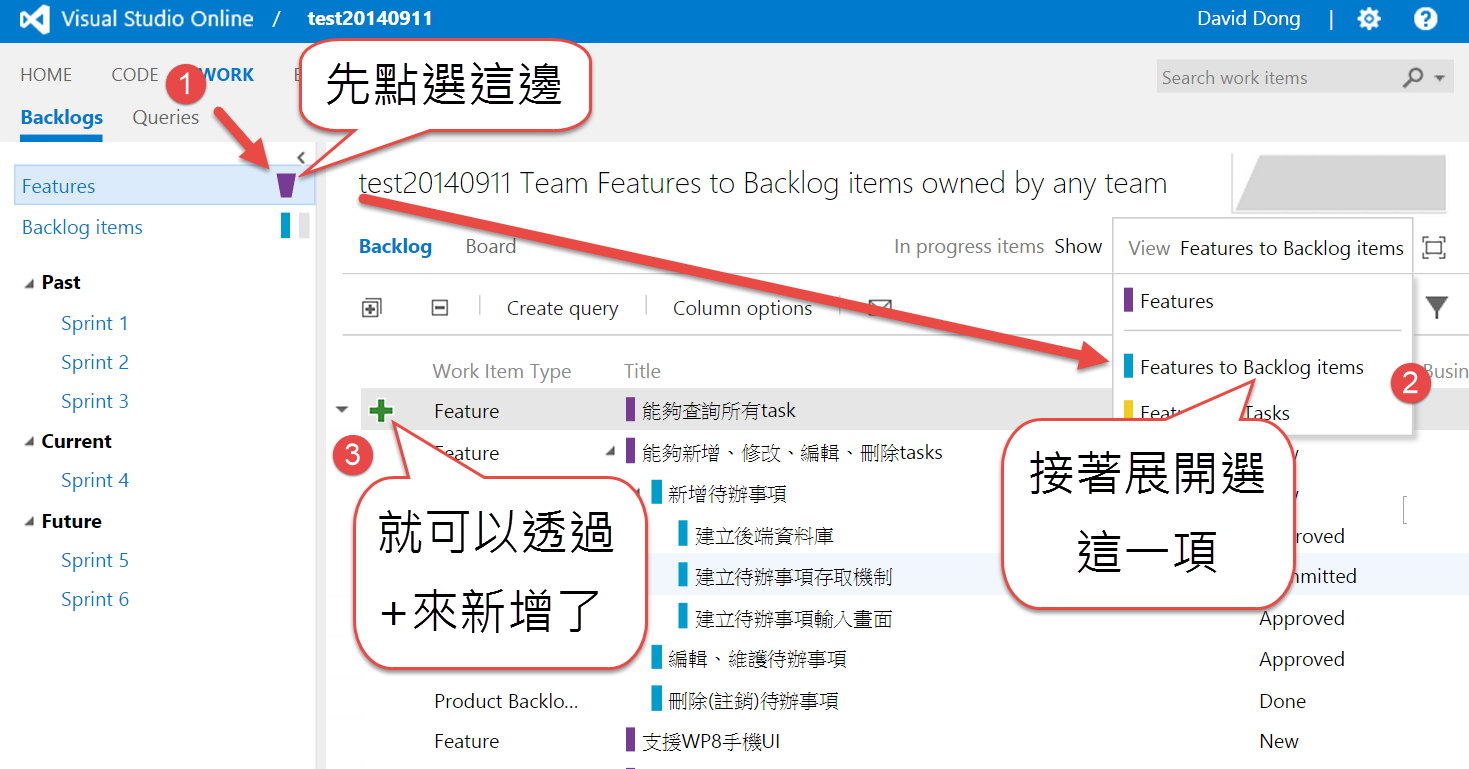
Task: Click the purple Features color indicator
Action: pos(286,185)
